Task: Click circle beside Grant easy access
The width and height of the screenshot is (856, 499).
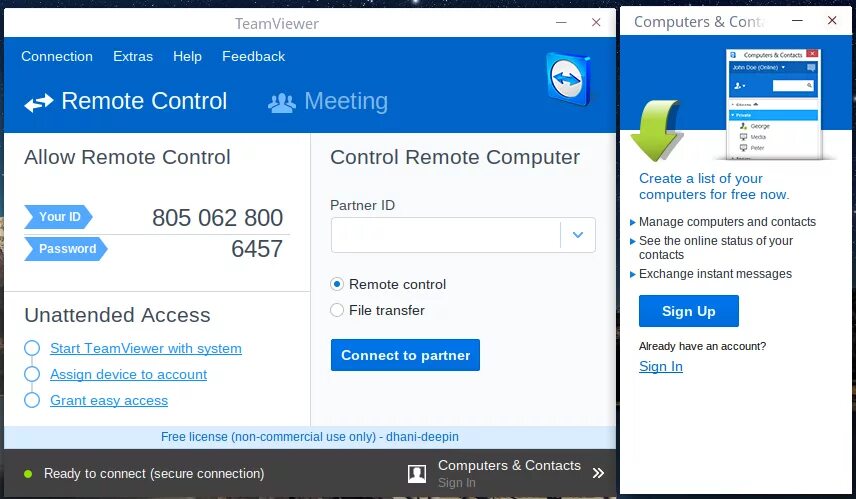Action: 32,400
